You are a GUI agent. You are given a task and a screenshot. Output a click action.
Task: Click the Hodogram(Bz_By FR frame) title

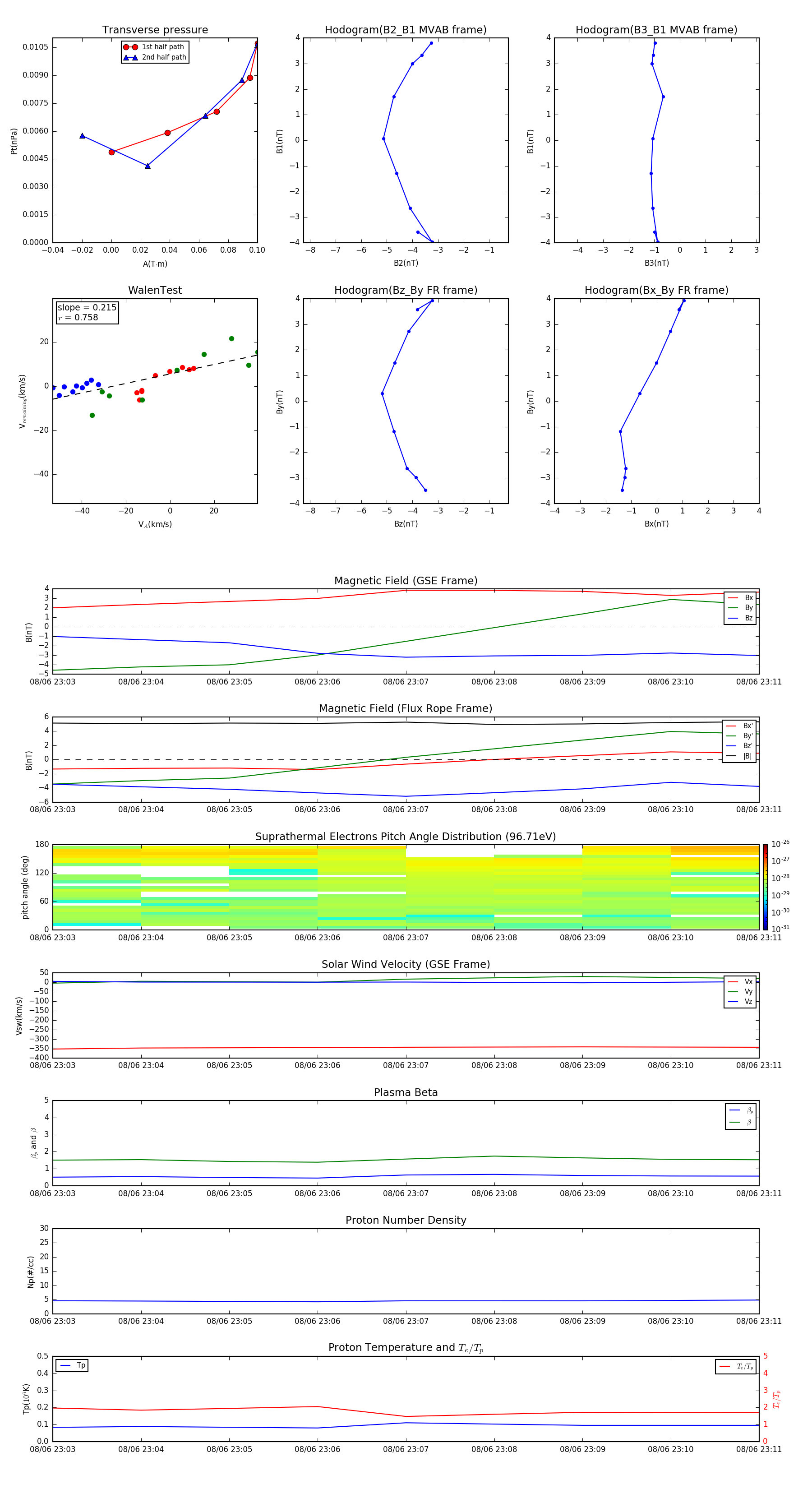(x=406, y=290)
